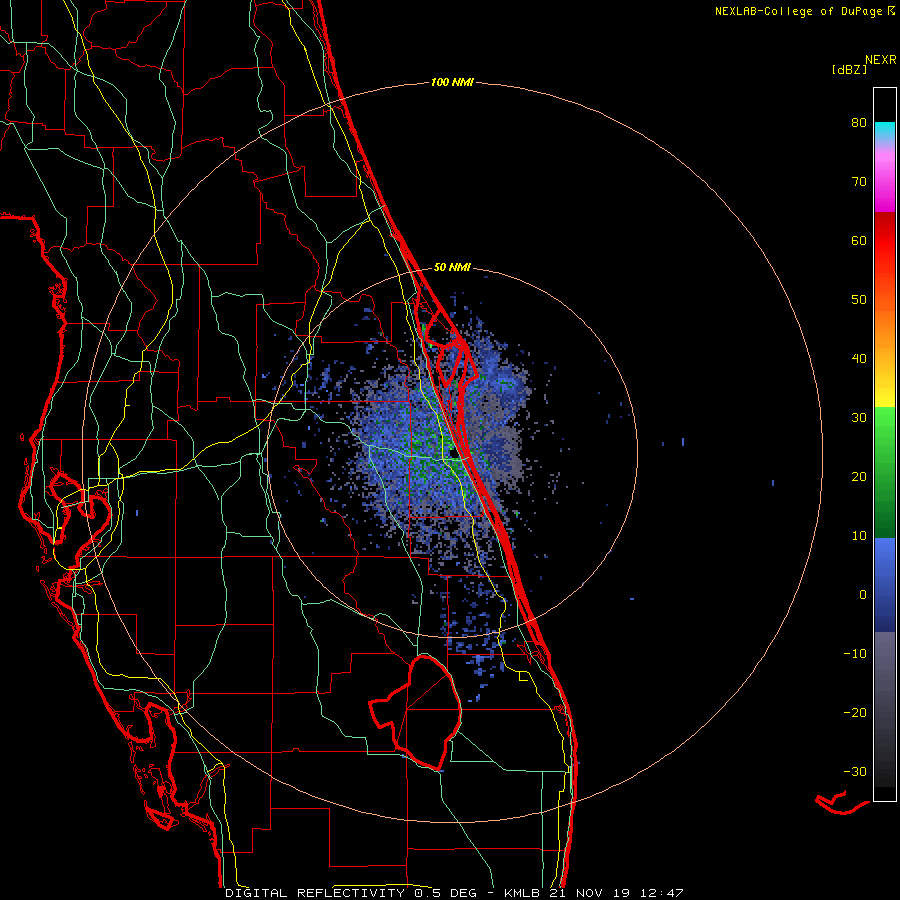
Task: Click the -10 value on the dBZ scale
Action: click(855, 654)
